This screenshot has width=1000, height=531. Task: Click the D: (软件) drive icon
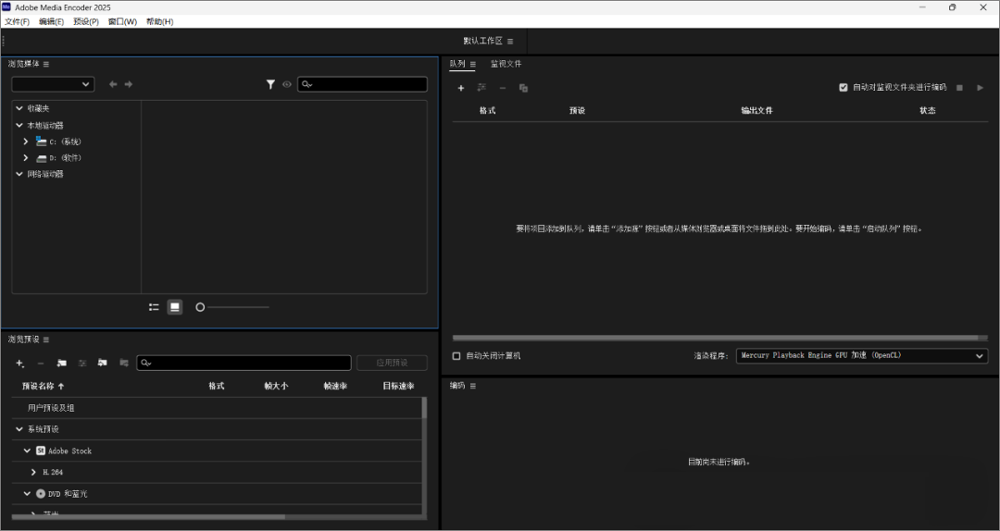click(41, 158)
